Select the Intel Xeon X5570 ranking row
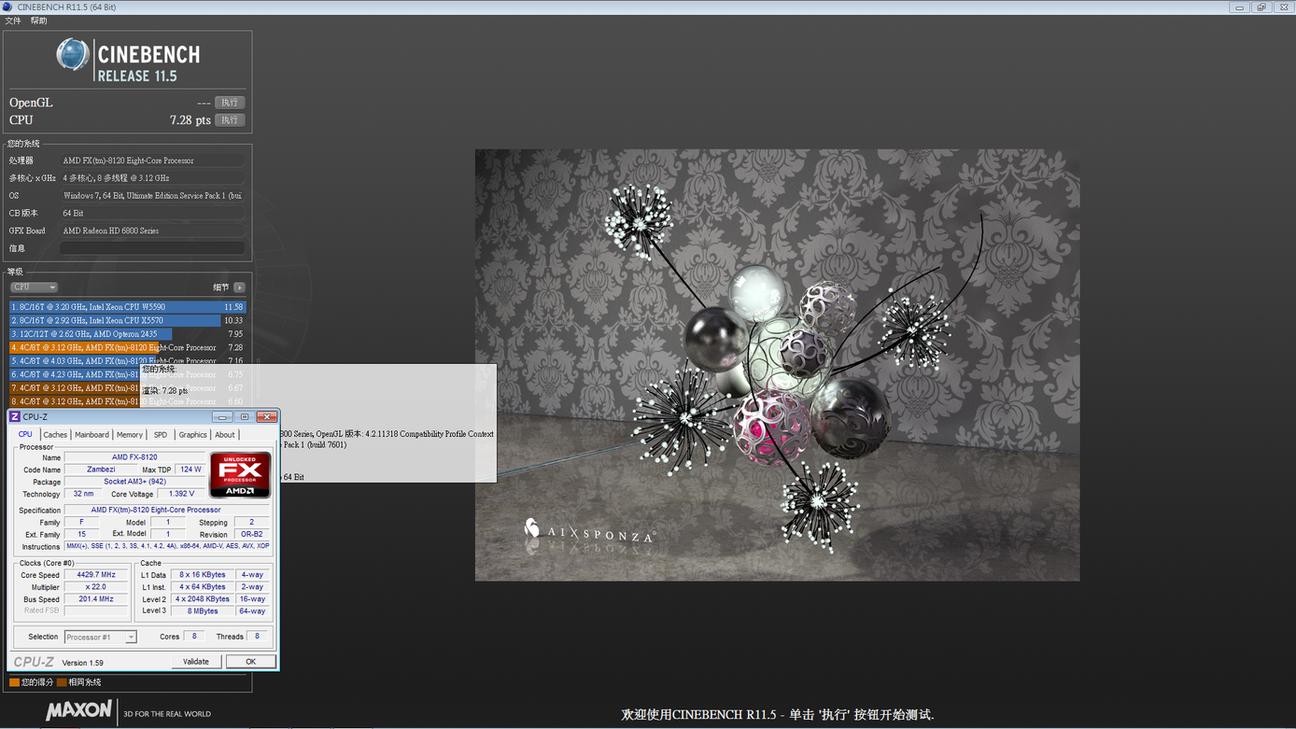 point(127,320)
